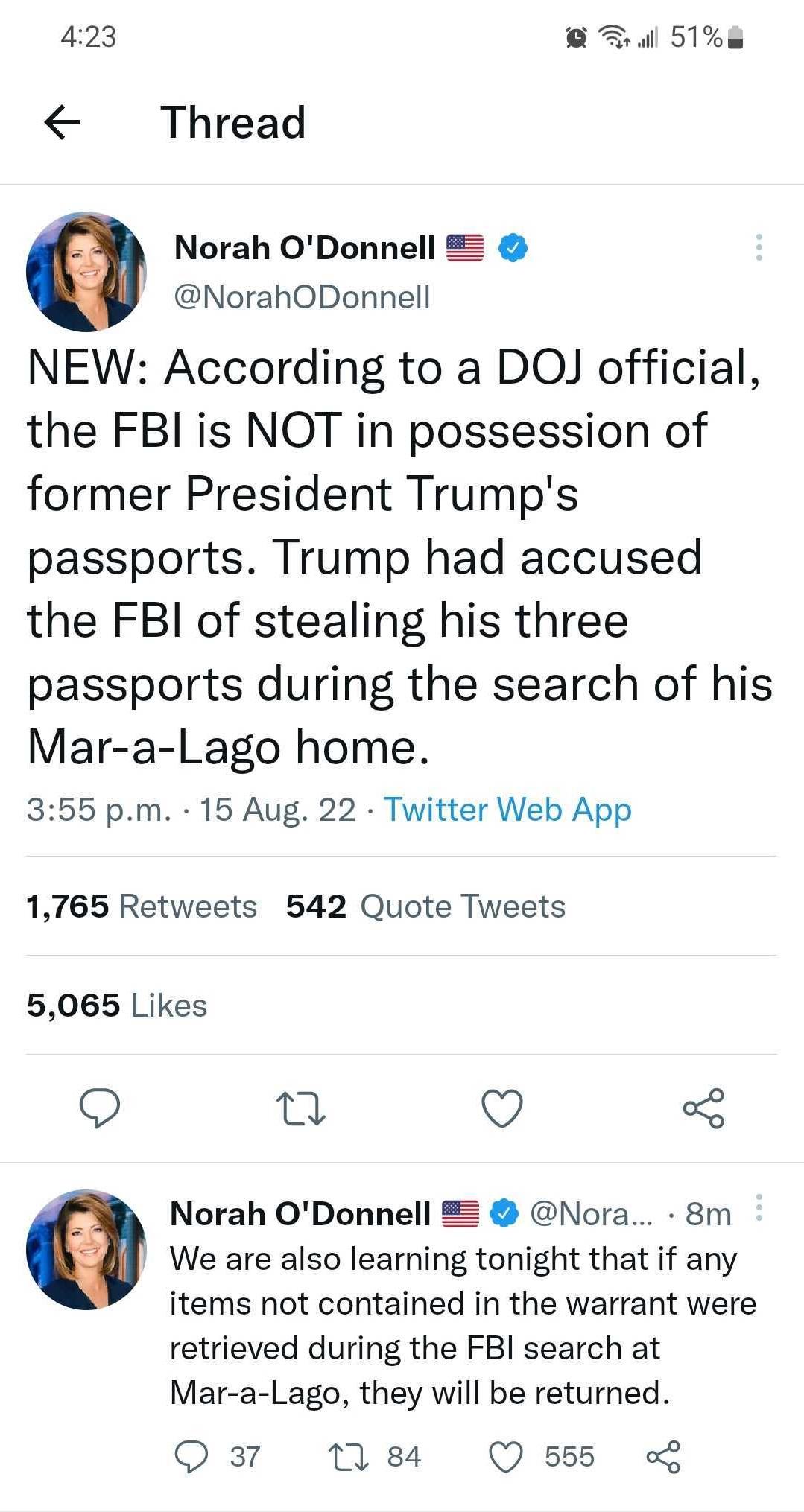Viewport: 804px width, 1512px height.
Task: View the 542 Quote Tweets
Action: (423, 906)
